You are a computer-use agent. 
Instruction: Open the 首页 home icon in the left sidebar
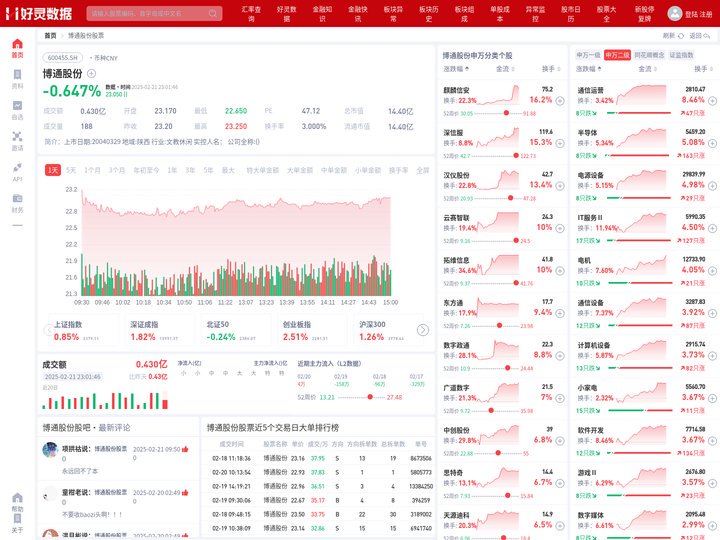[17, 48]
